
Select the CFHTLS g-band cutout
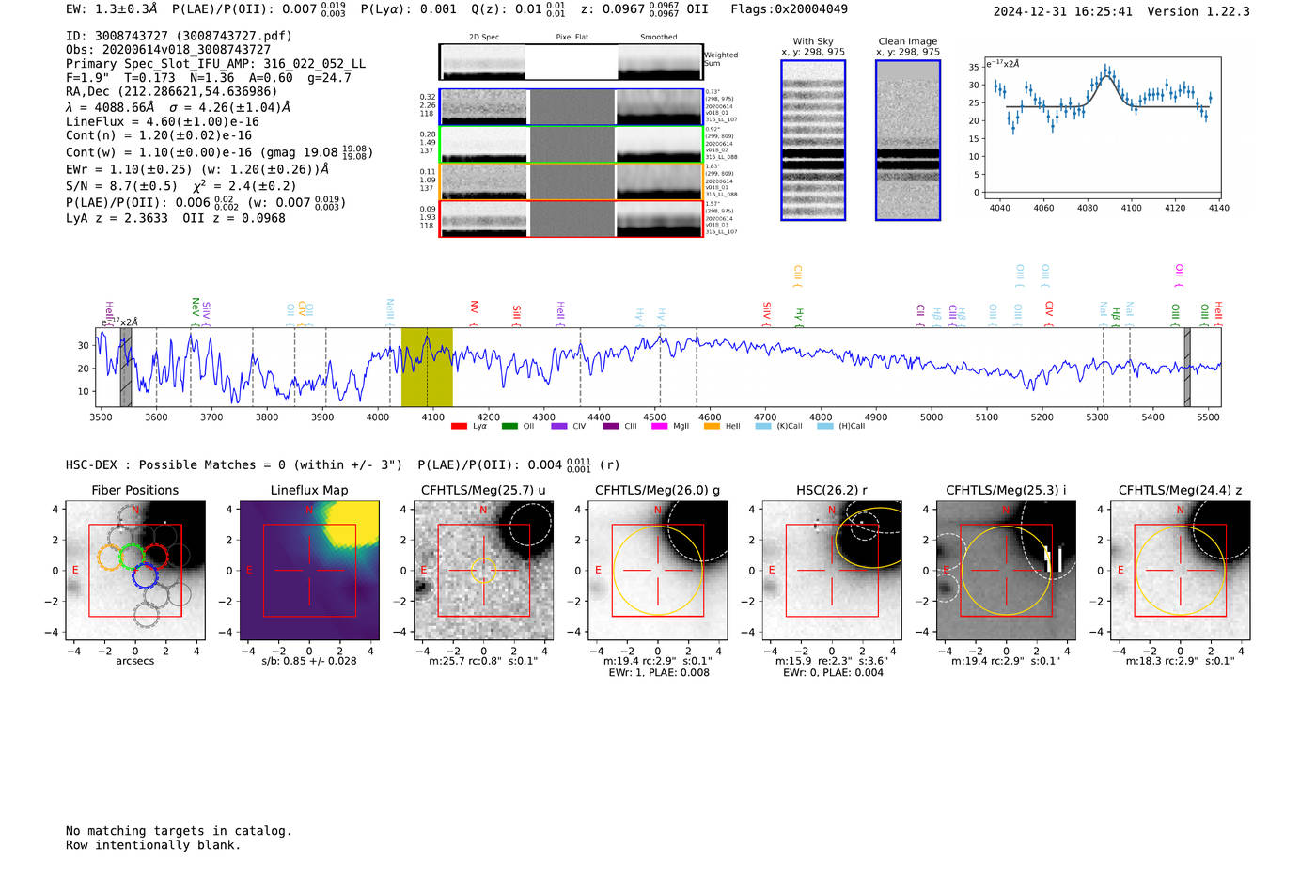[x=657, y=571]
